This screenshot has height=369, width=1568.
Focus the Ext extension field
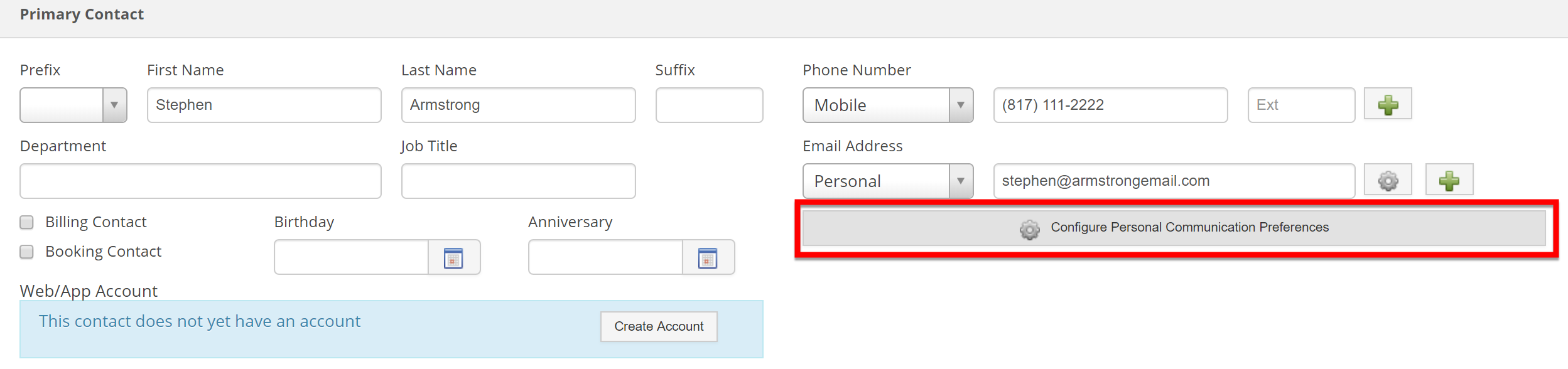tap(1300, 105)
